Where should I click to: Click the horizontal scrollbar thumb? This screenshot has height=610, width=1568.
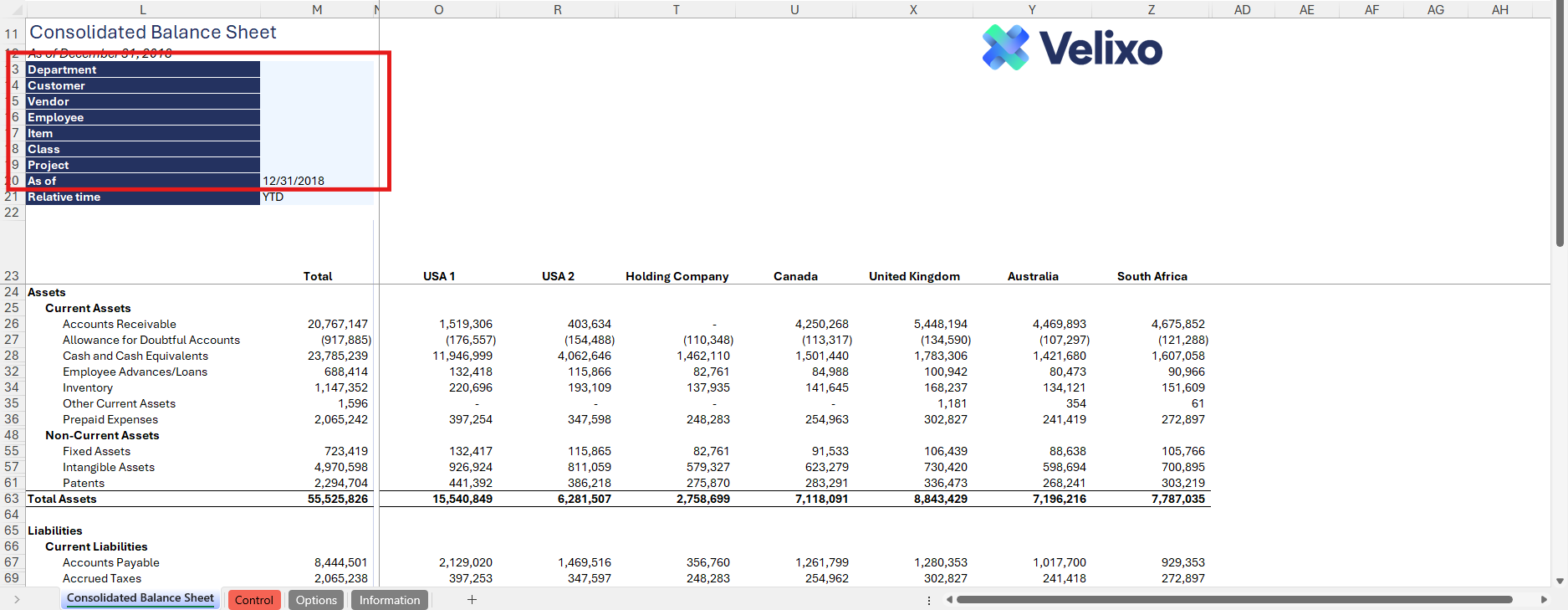[x=1233, y=600]
